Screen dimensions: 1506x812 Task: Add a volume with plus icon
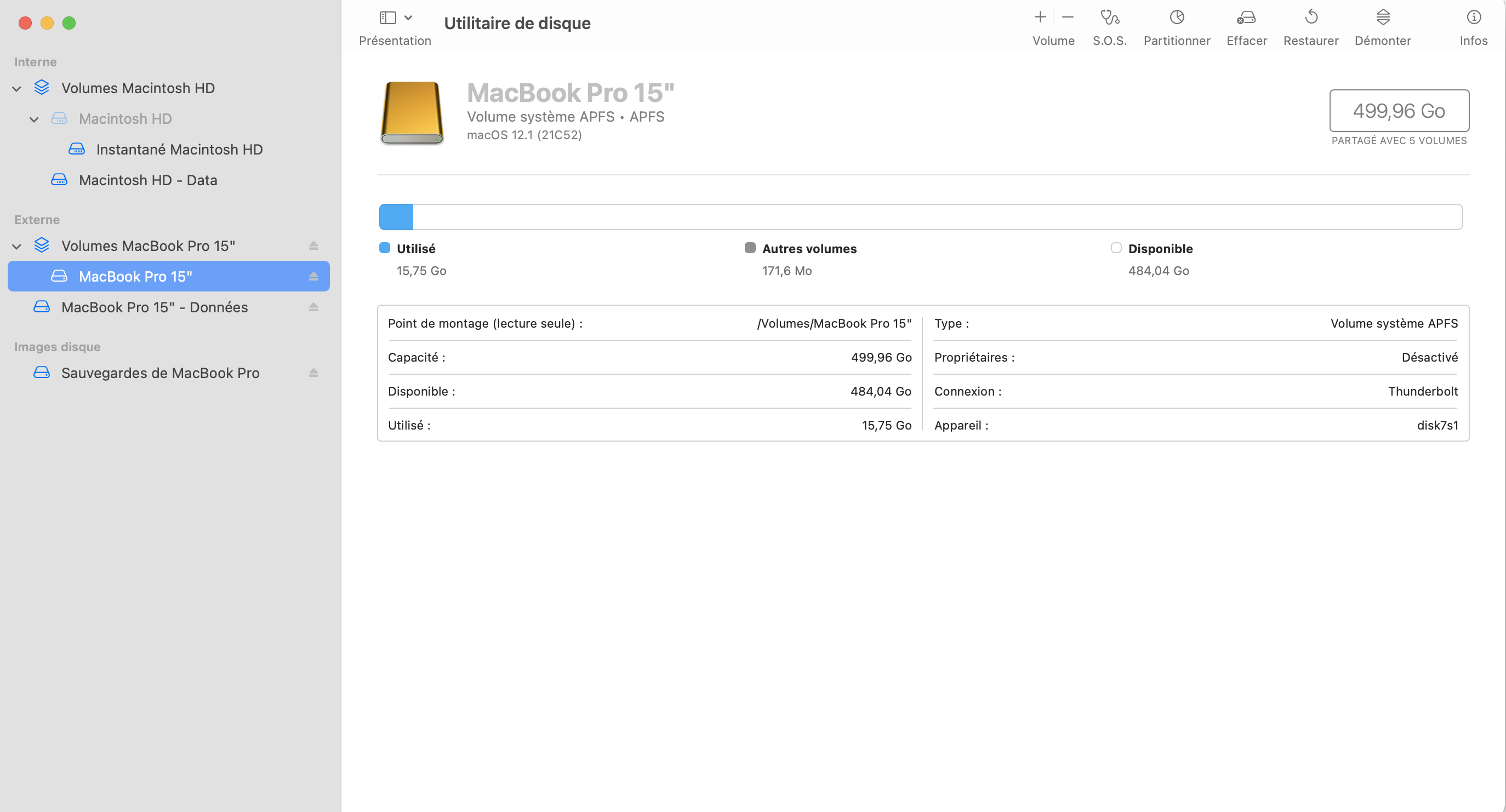(x=1040, y=18)
